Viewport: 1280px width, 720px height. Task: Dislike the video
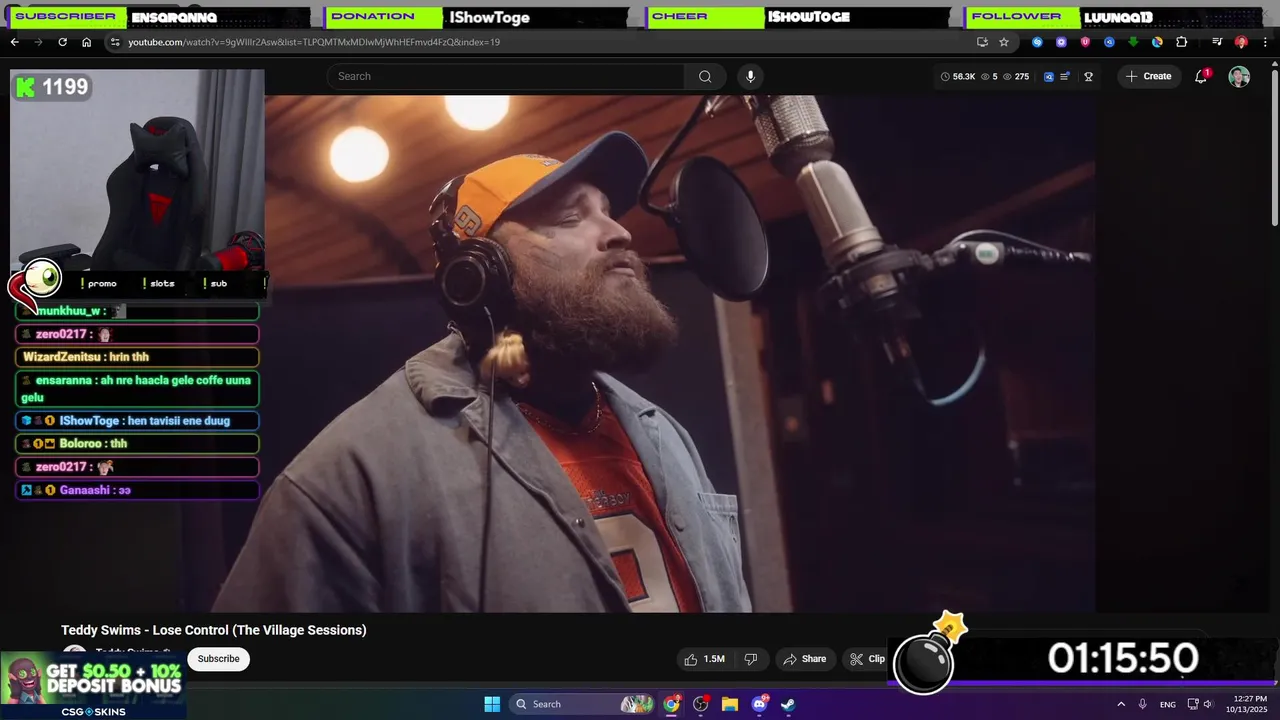tap(750, 659)
